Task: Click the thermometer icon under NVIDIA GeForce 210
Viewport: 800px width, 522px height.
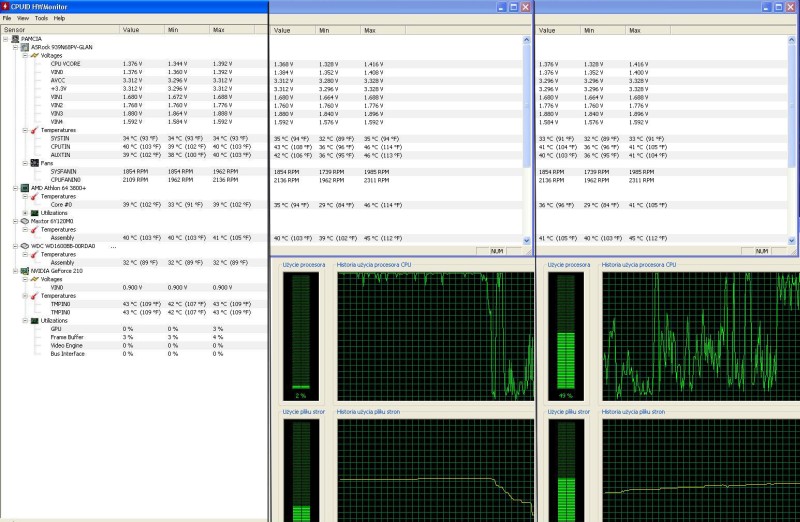Action: [34, 296]
